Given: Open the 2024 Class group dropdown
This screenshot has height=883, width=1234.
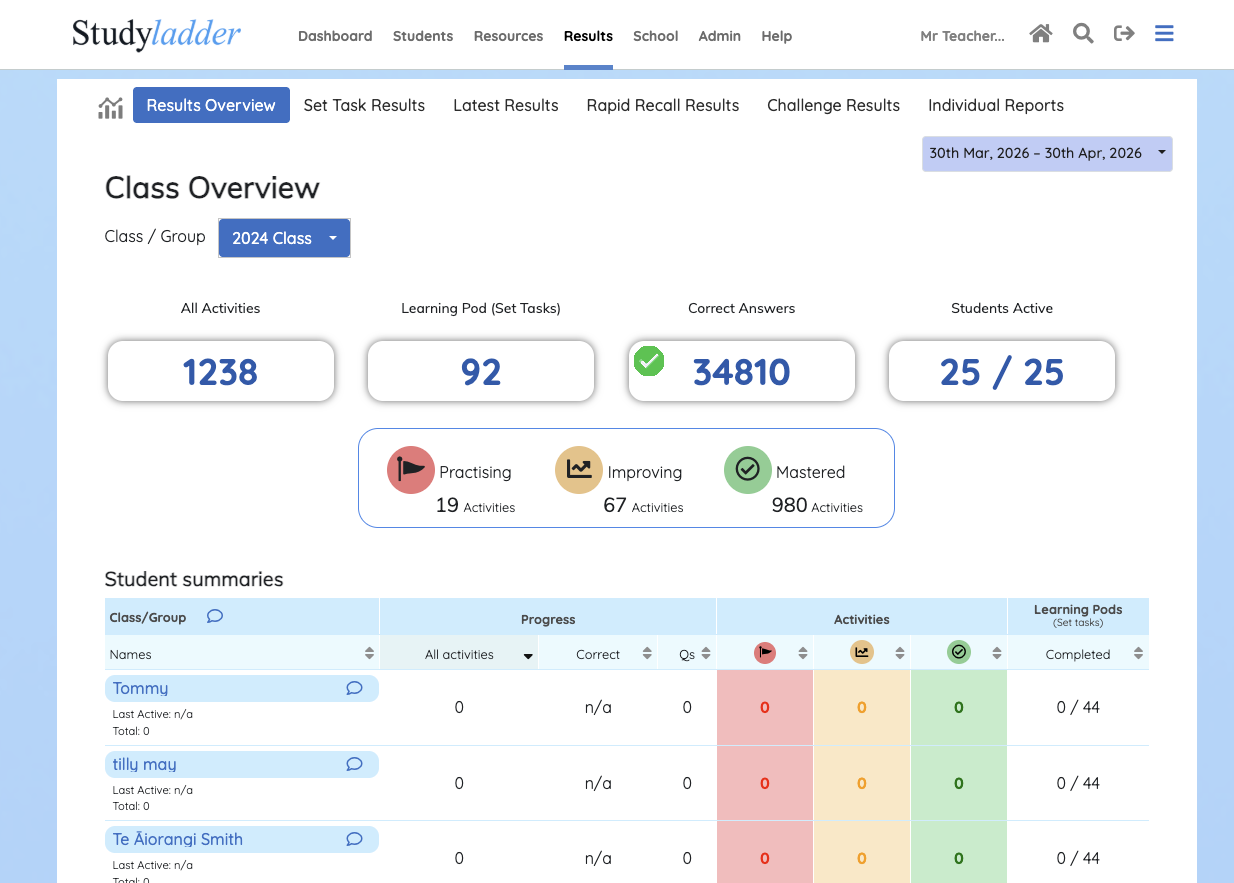Looking at the screenshot, I should click(284, 238).
